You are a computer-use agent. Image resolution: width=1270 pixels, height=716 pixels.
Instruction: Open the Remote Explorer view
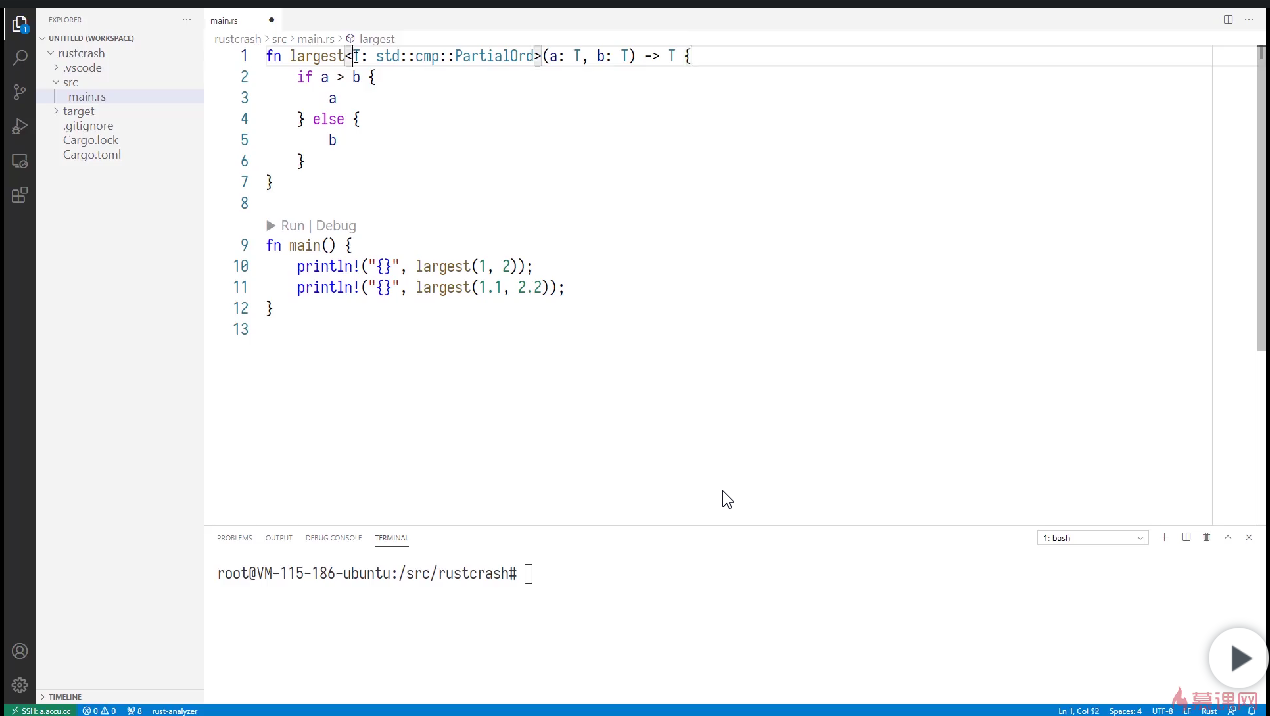click(19, 160)
